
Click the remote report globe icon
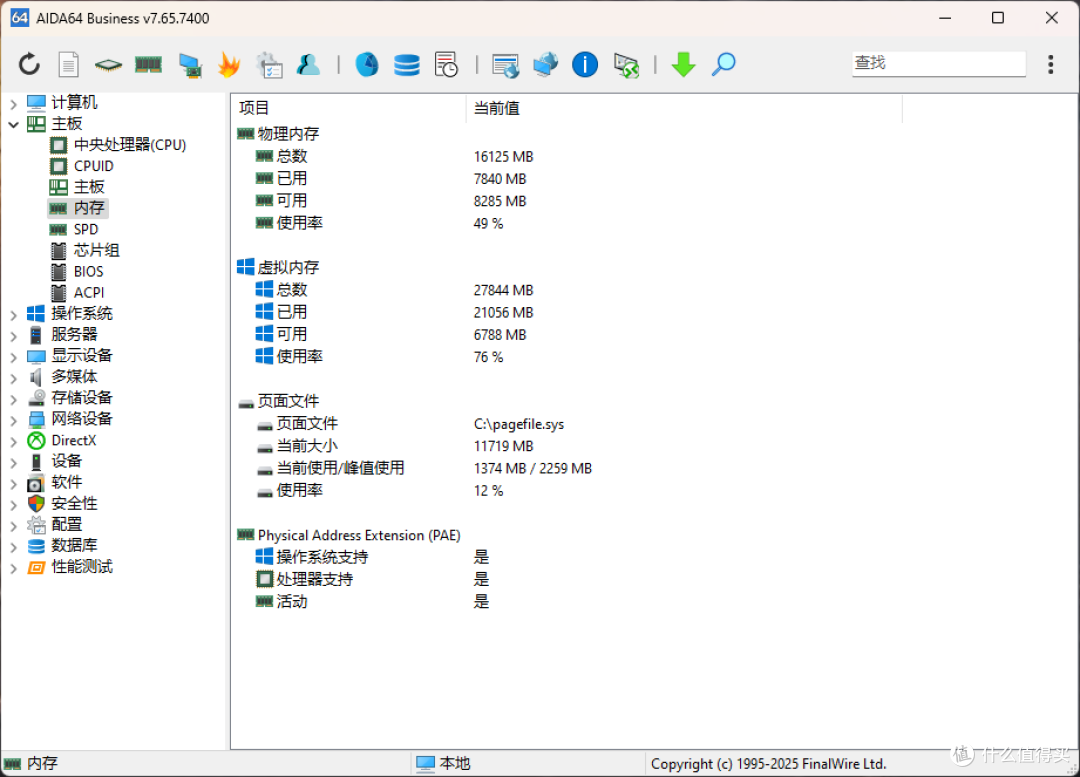click(505, 65)
